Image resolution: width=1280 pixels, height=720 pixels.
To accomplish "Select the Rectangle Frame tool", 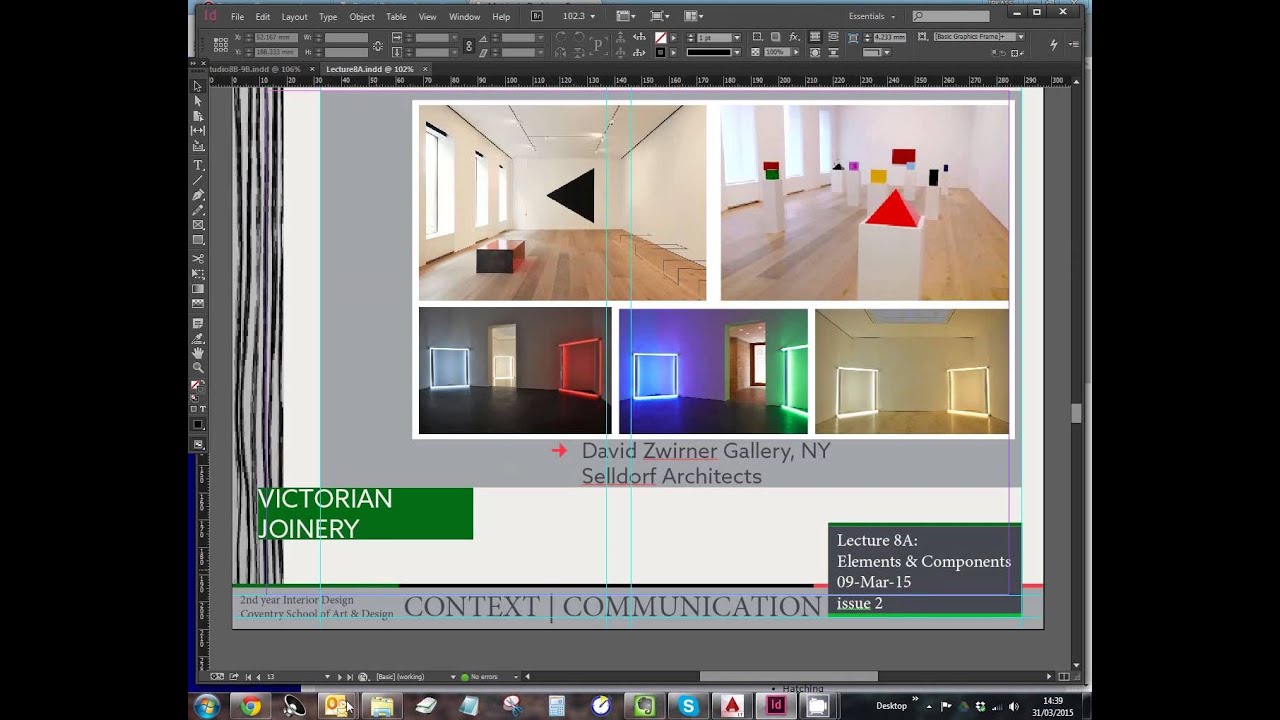I will [198, 225].
